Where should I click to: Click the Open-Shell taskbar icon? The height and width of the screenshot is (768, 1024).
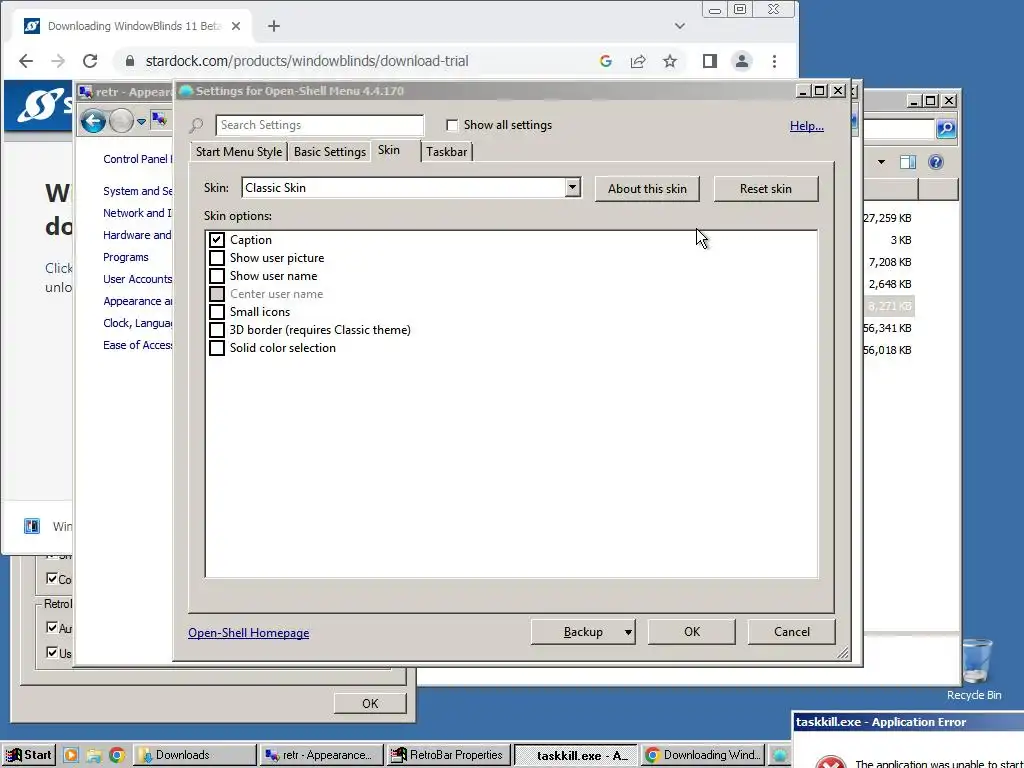[x=779, y=755]
